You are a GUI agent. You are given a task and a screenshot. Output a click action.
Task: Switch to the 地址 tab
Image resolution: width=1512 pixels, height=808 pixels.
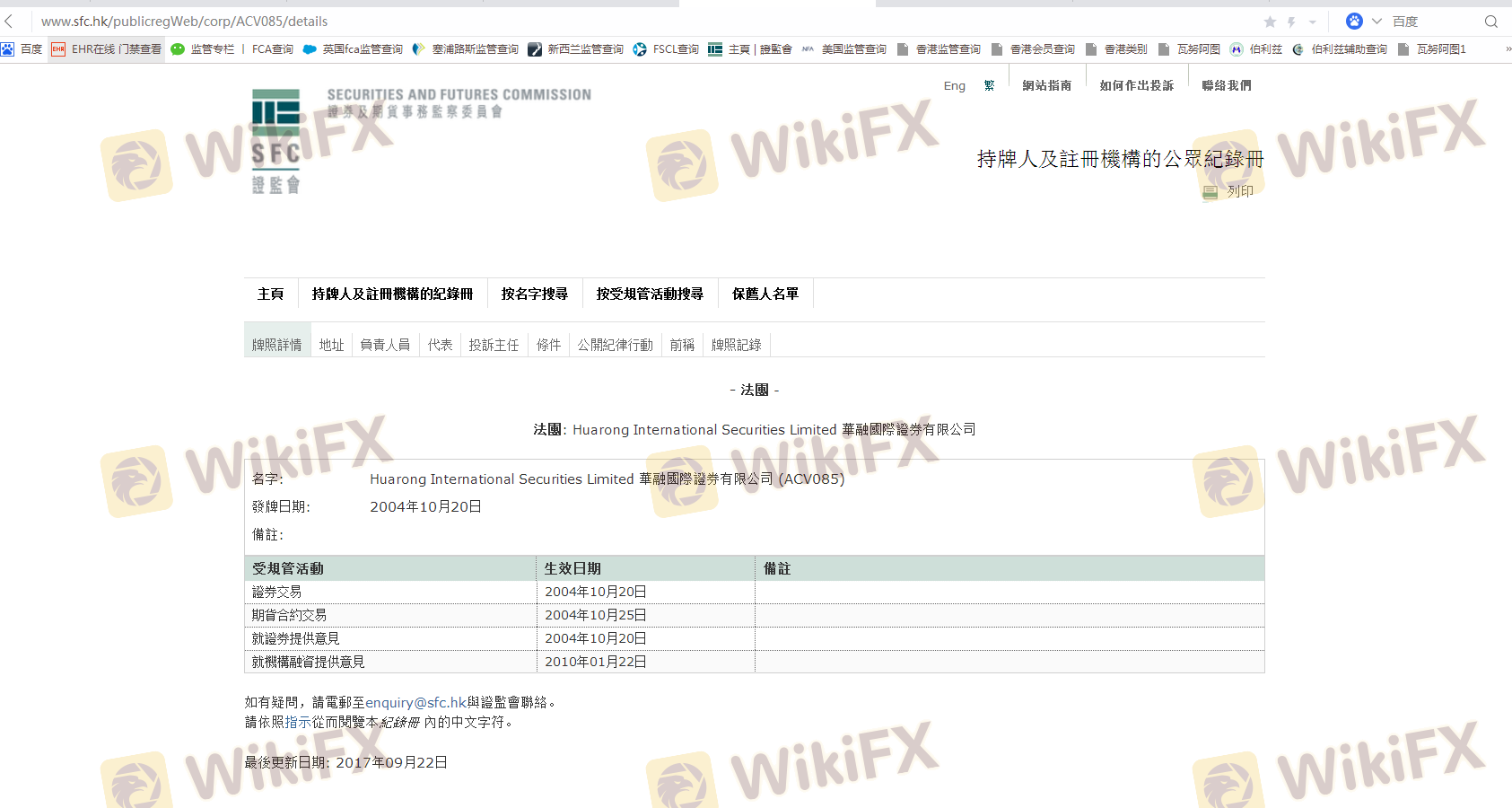coord(332,345)
